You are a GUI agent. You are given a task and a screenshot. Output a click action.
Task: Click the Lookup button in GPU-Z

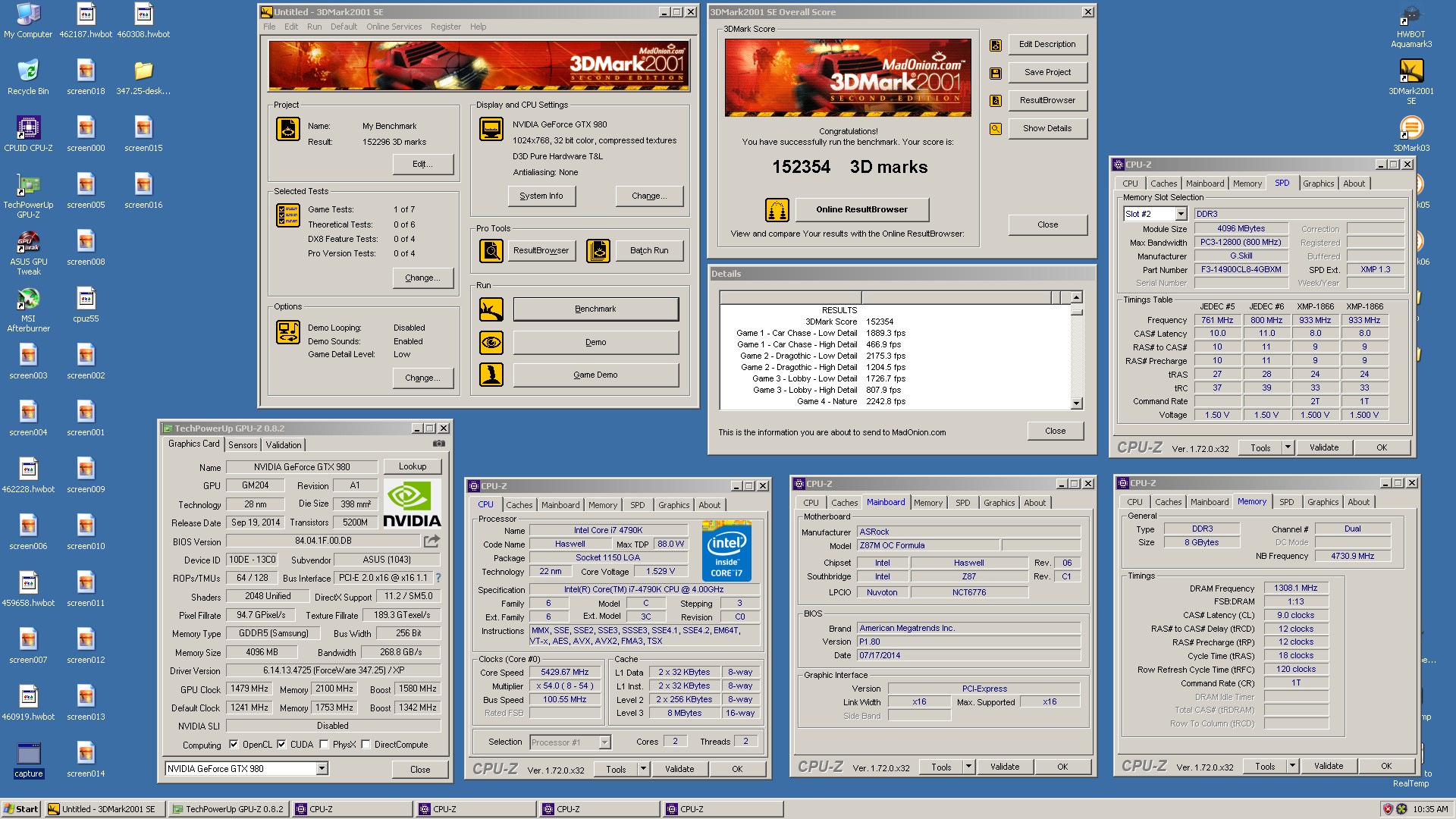[413, 466]
